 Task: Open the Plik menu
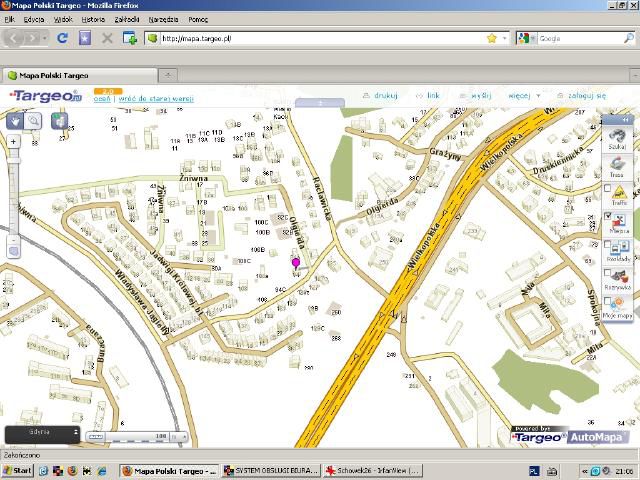point(9,19)
